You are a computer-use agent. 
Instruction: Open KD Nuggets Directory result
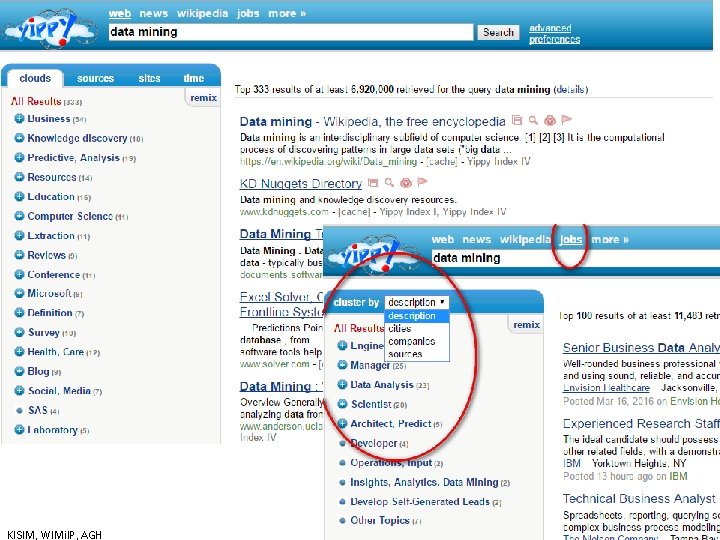(x=301, y=184)
